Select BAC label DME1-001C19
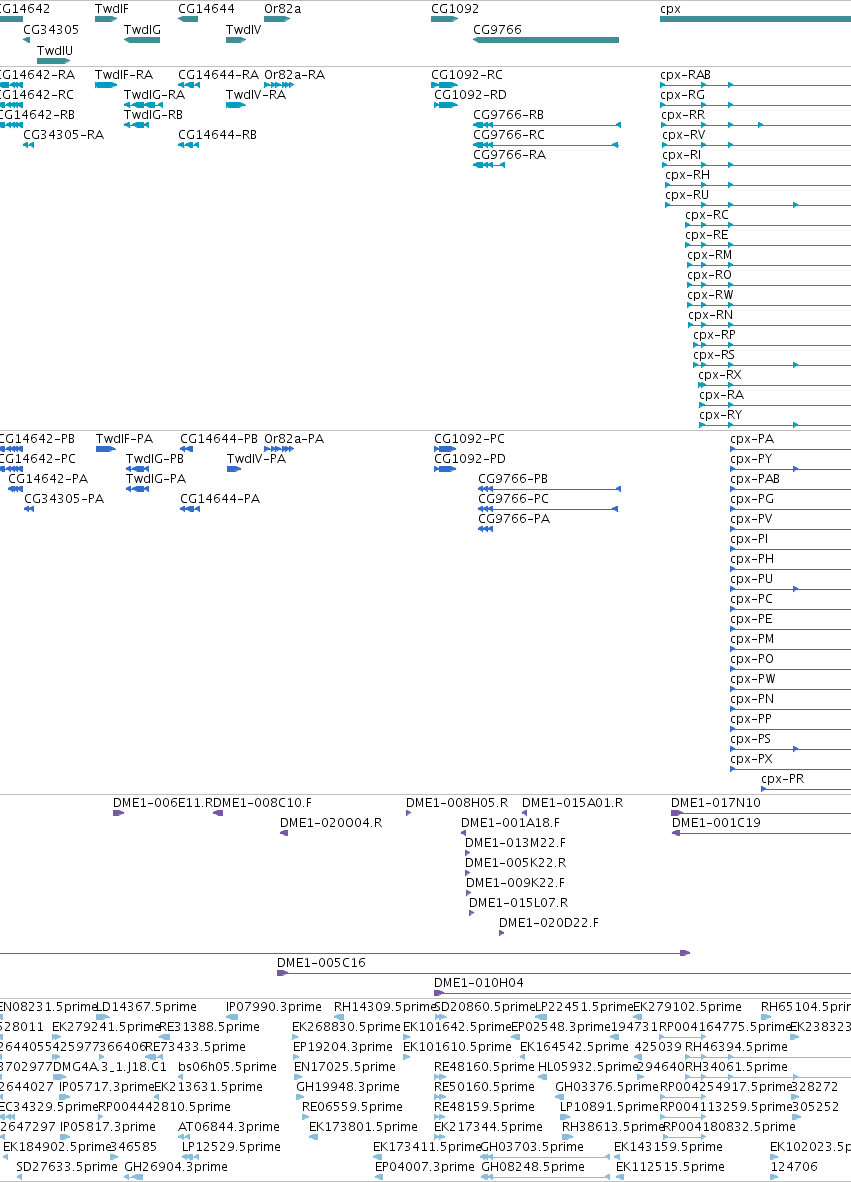Viewport: 851px width, 1182px height. 716,822
